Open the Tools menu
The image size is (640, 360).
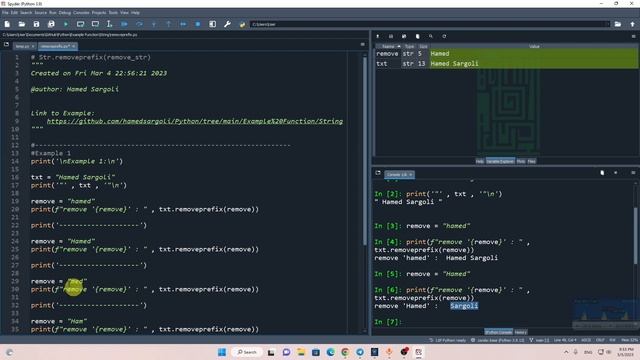coord(113,13)
